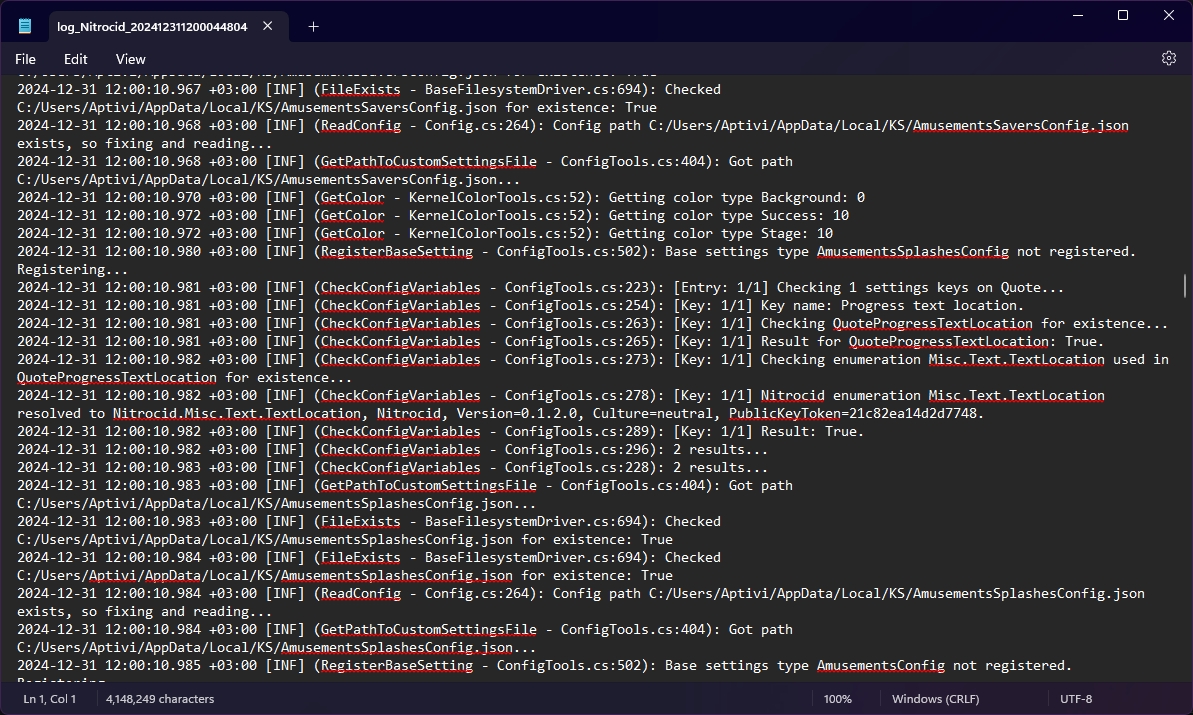This screenshot has height=715, width=1193.
Task: Click the vertical scrollbar thumb
Action: click(x=1186, y=284)
